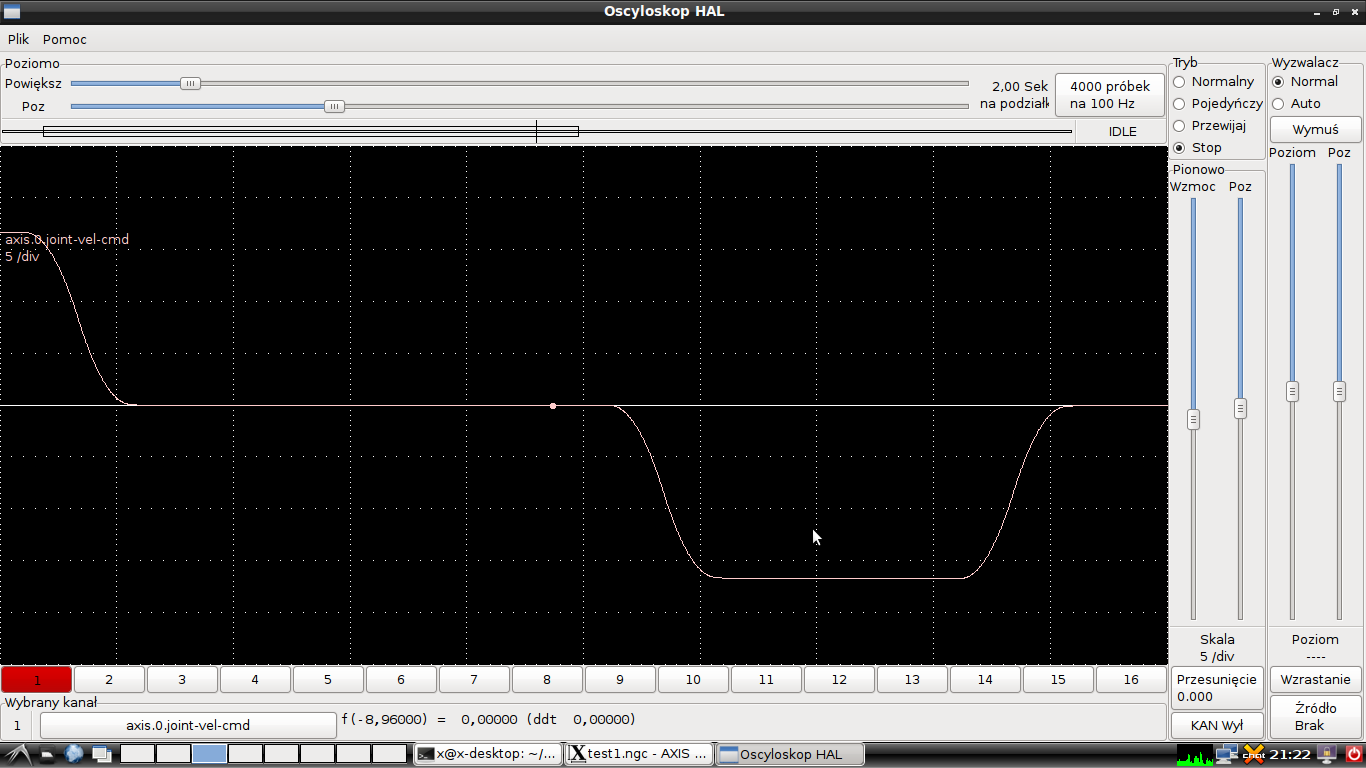Click the Wymuś trigger button

(x=1315, y=130)
